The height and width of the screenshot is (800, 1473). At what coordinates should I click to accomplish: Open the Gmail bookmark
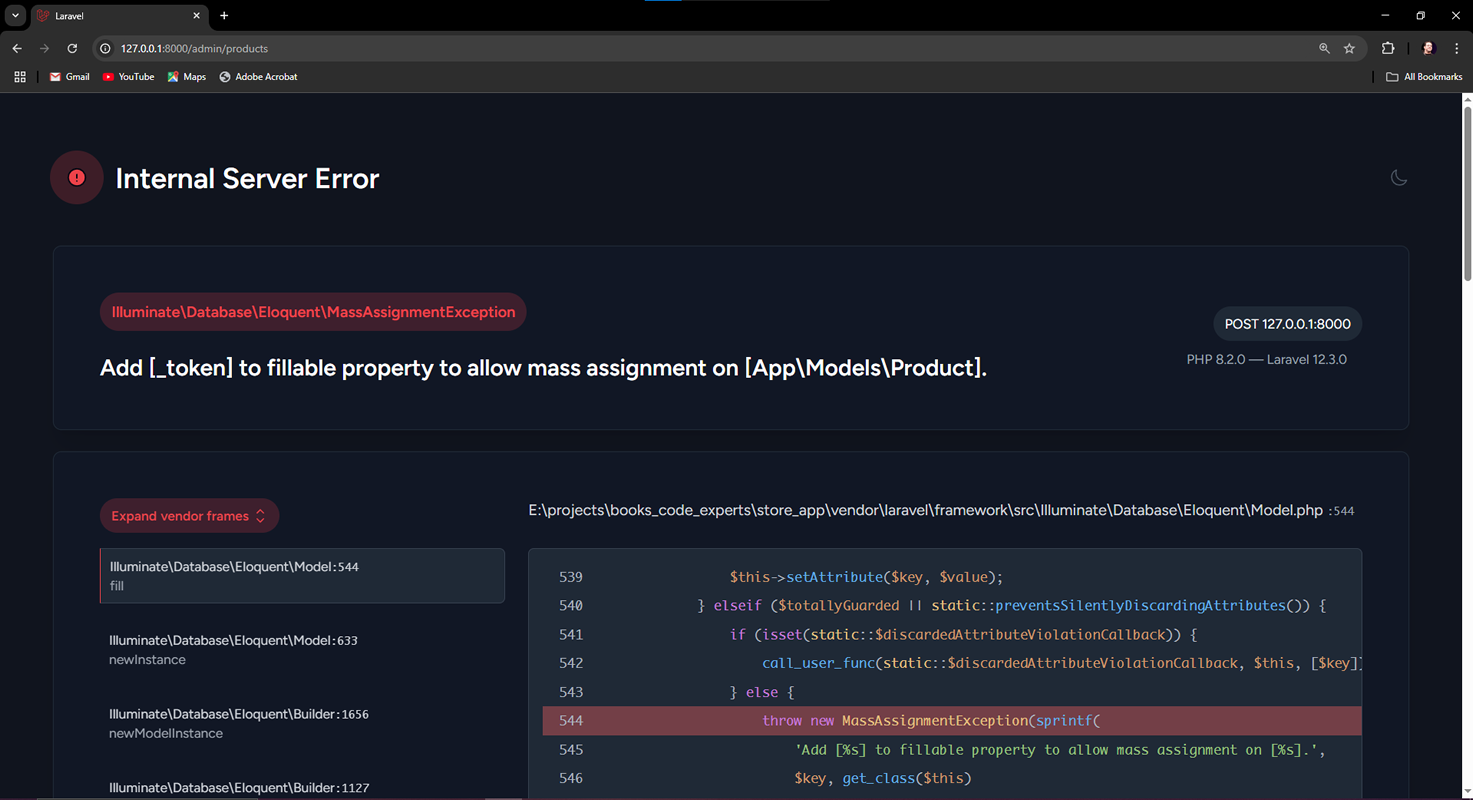click(x=70, y=77)
